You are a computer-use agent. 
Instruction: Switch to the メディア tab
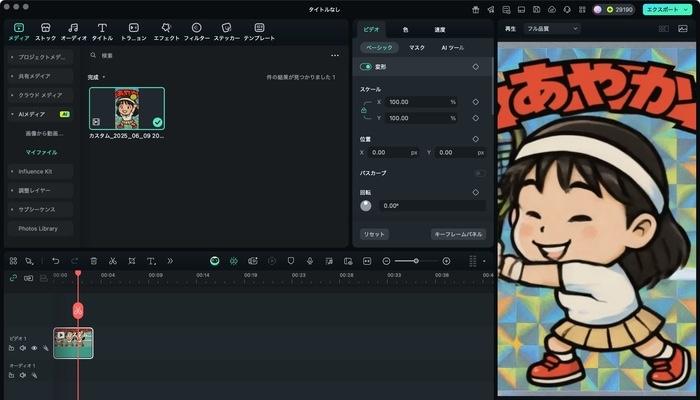point(19,32)
